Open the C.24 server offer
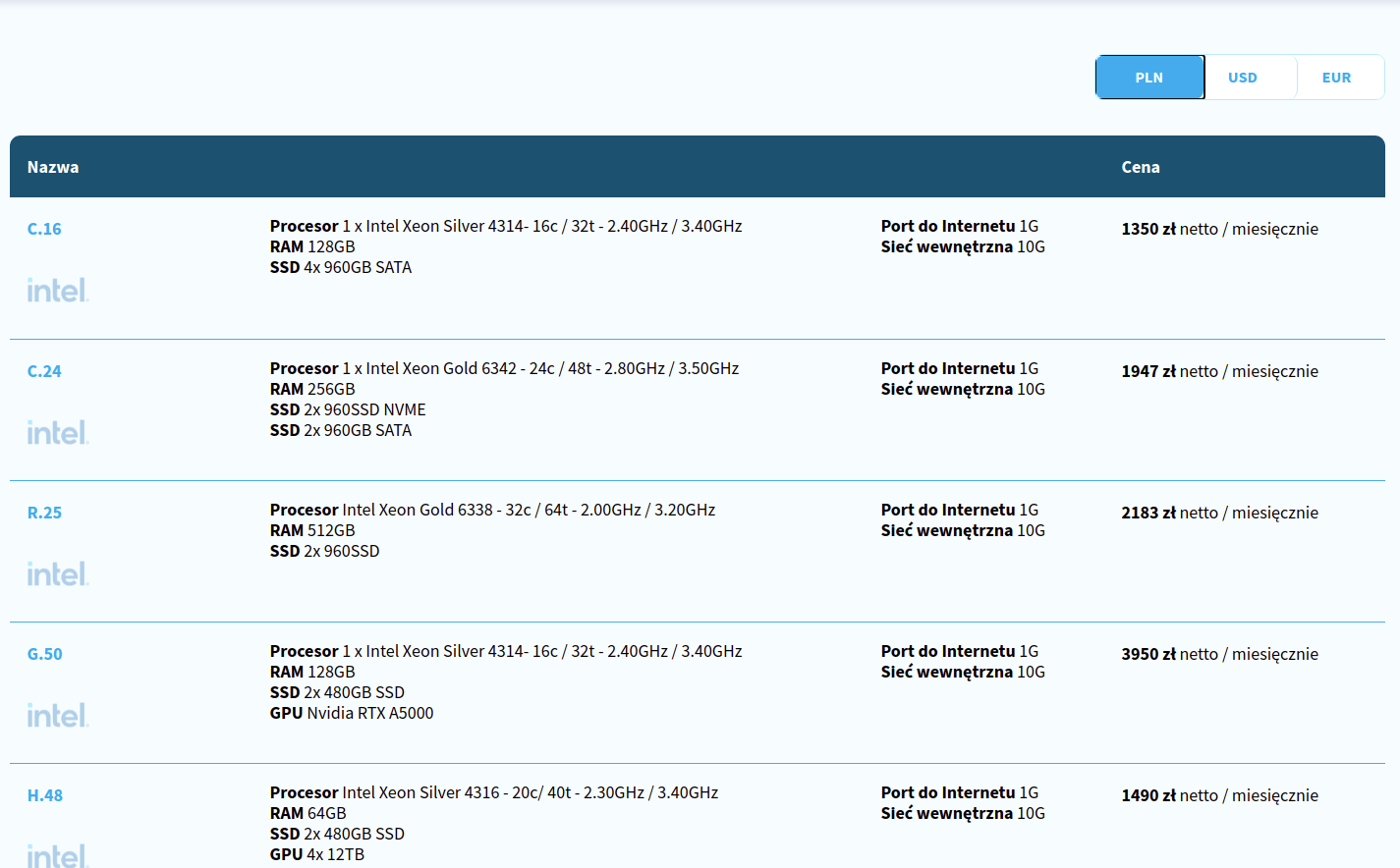This screenshot has width=1400, height=868. pos(44,371)
